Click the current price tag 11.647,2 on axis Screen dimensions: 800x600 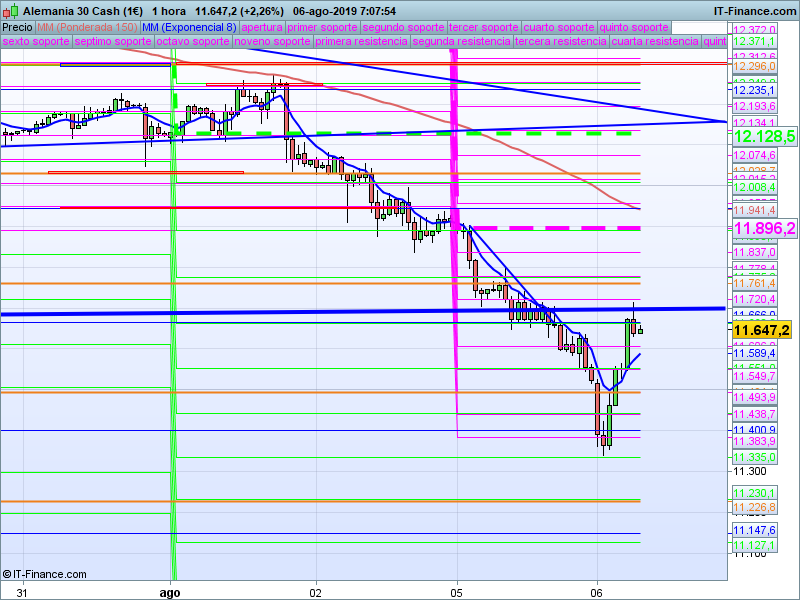pyautogui.click(x=761, y=330)
